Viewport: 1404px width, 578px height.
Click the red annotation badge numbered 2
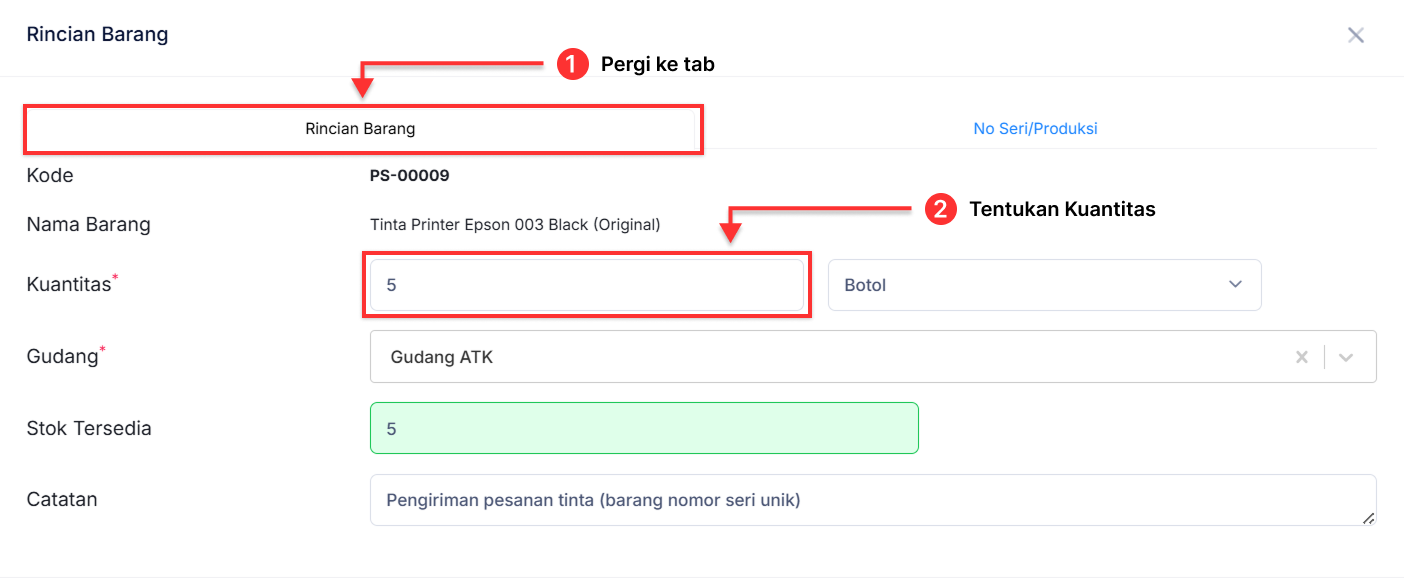pos(941,210)
